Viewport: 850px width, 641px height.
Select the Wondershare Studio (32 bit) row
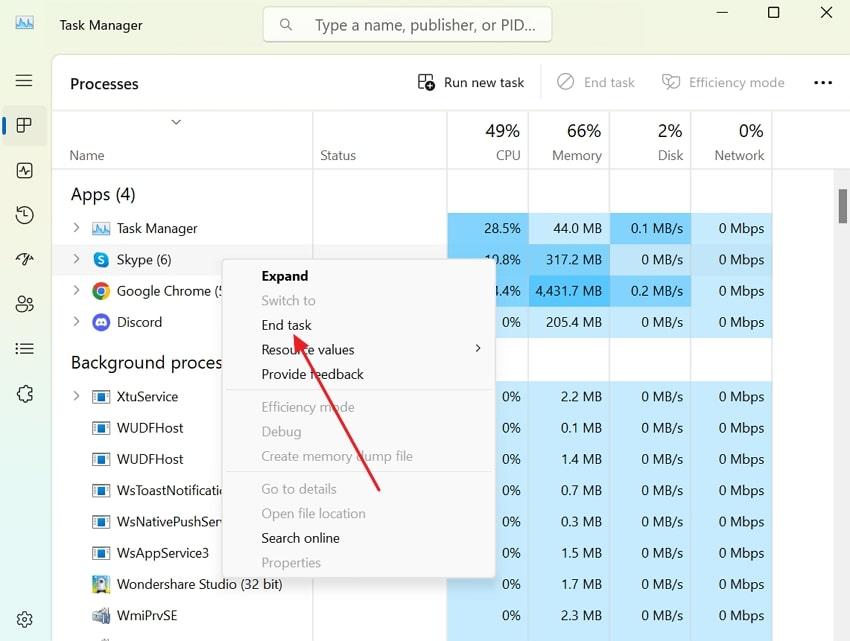412,584
